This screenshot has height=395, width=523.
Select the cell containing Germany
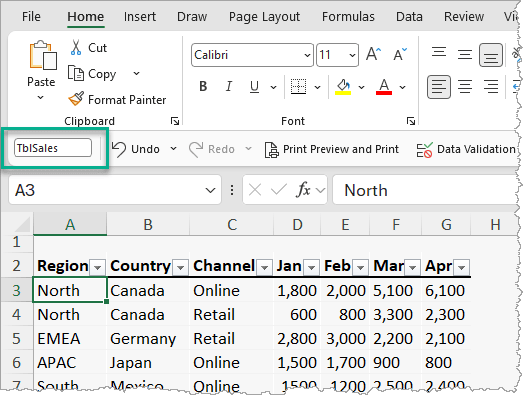(148, 338)
